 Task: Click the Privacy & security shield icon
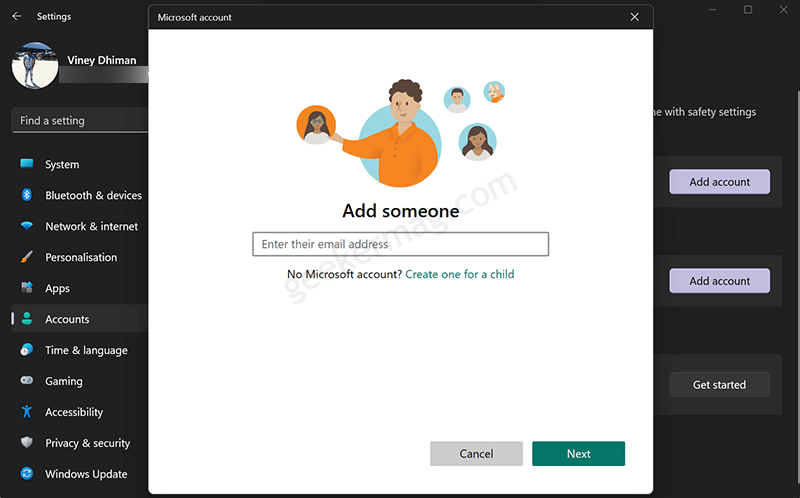(x=27, y=442)
